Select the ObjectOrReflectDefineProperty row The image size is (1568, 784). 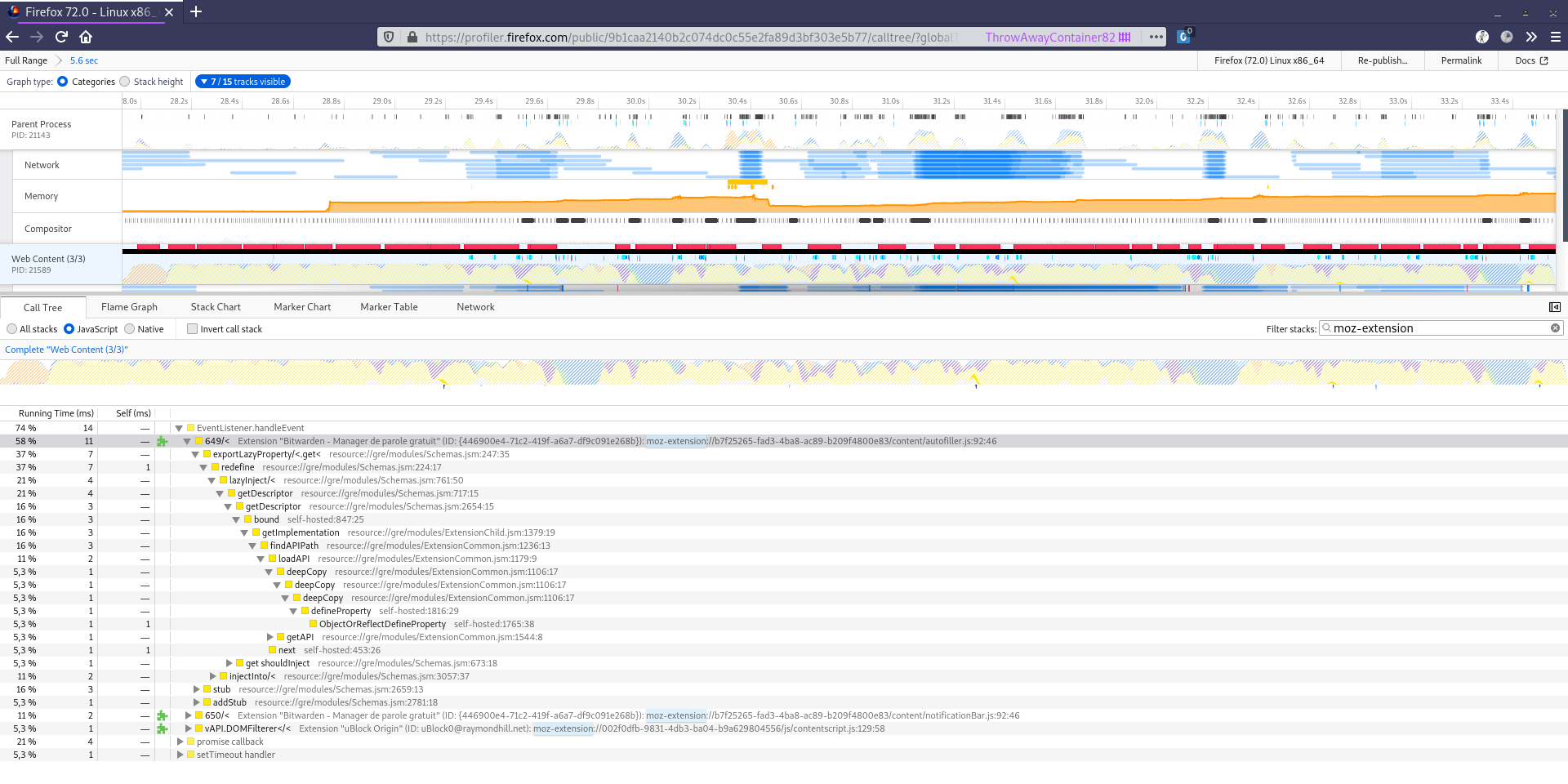coord(784,624)
